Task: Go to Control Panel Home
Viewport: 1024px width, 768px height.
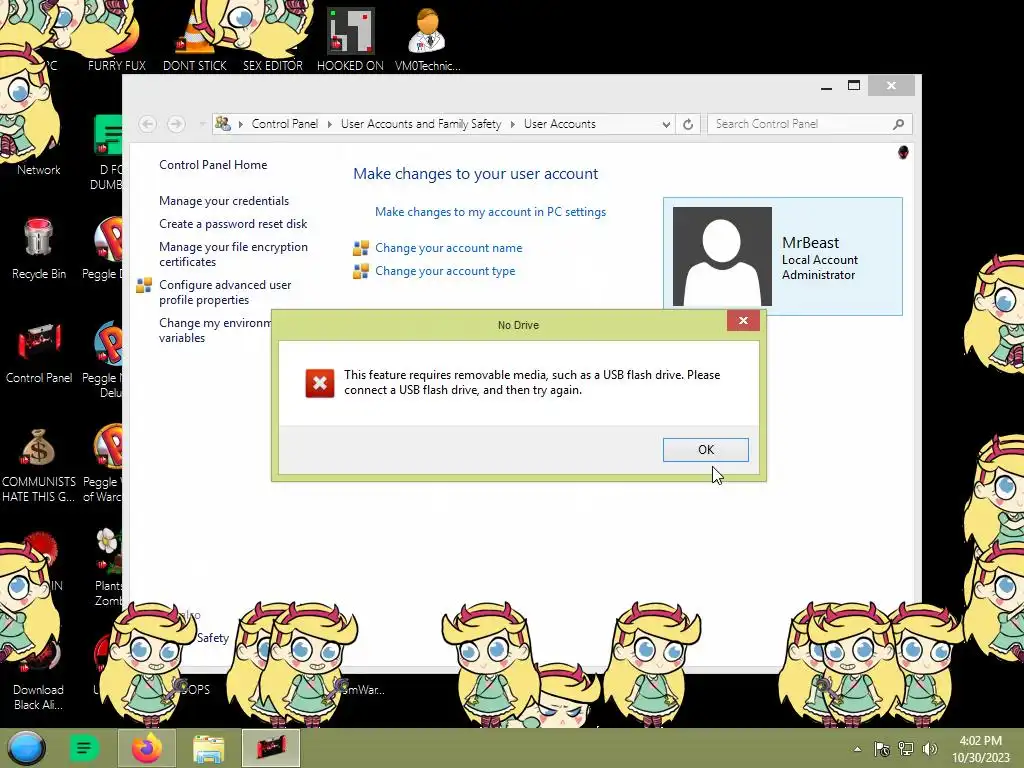Action: coord(213,165)
